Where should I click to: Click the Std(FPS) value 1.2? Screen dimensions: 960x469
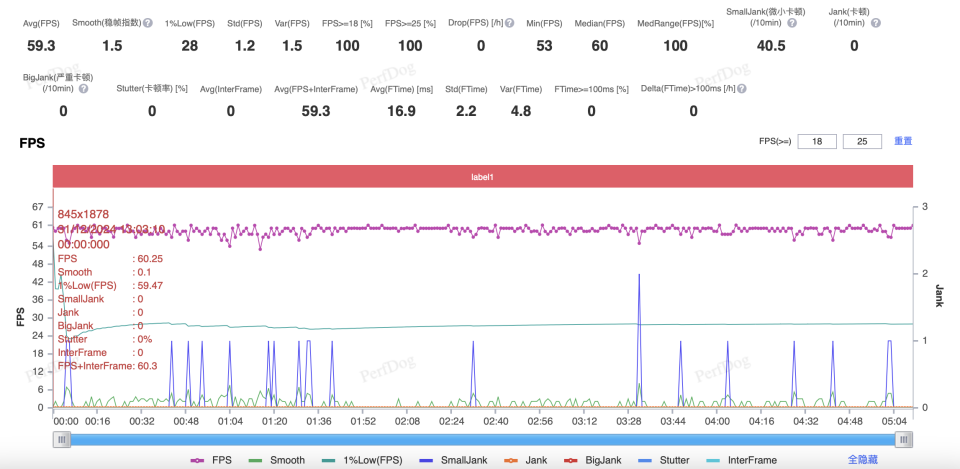(x=245, y=46)
